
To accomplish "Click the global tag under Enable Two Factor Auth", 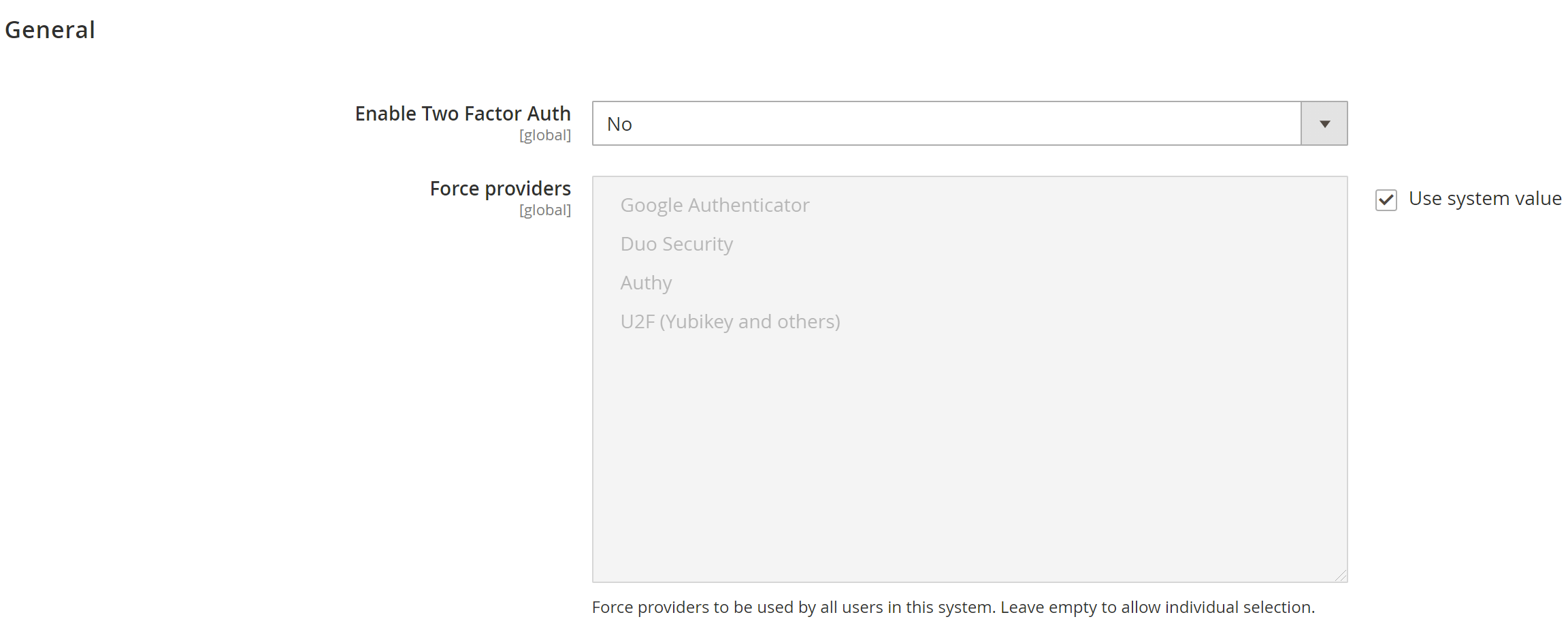I will point(544,135).
